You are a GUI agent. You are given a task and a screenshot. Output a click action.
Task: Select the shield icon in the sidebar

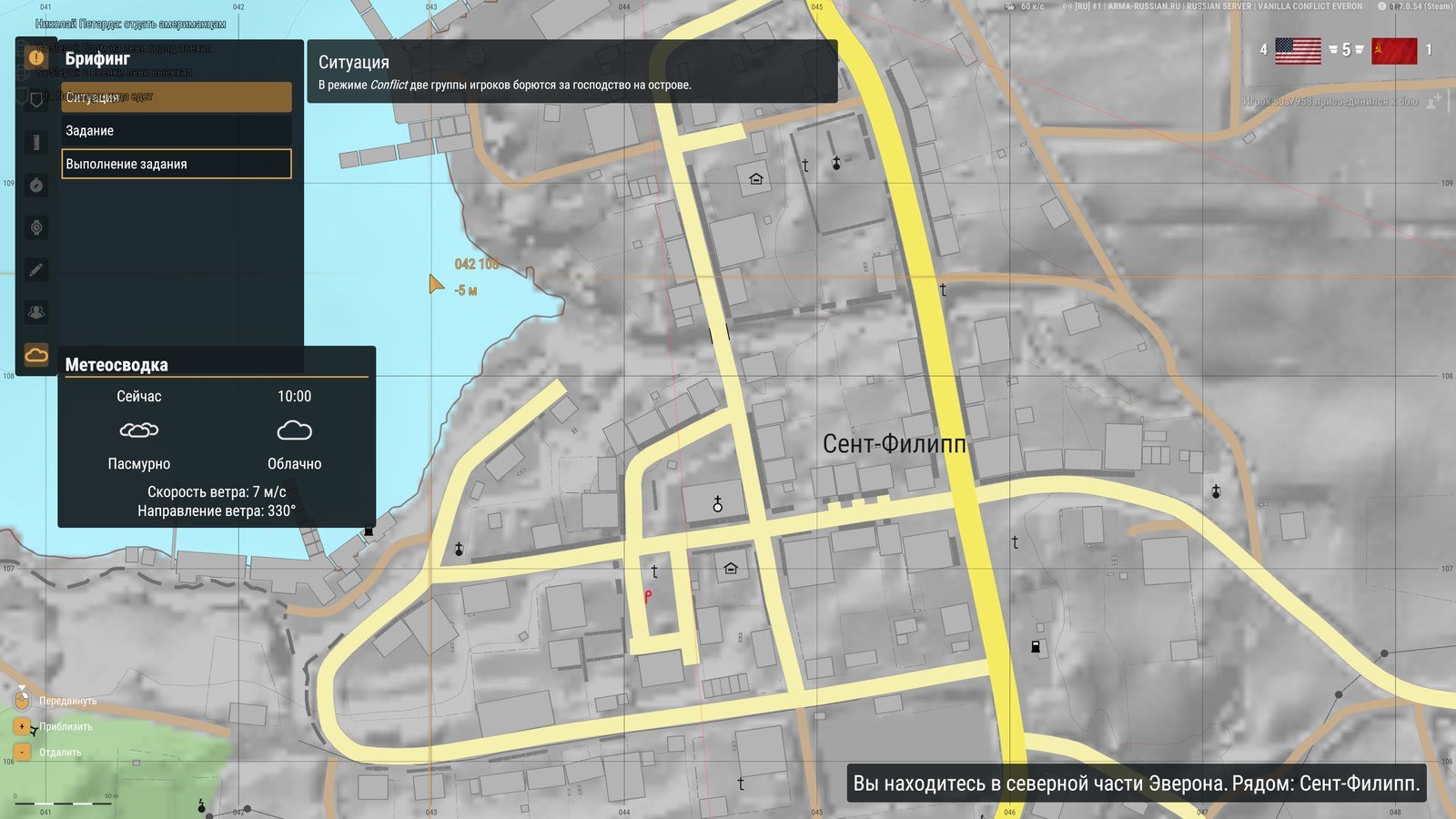coord(36,99)
